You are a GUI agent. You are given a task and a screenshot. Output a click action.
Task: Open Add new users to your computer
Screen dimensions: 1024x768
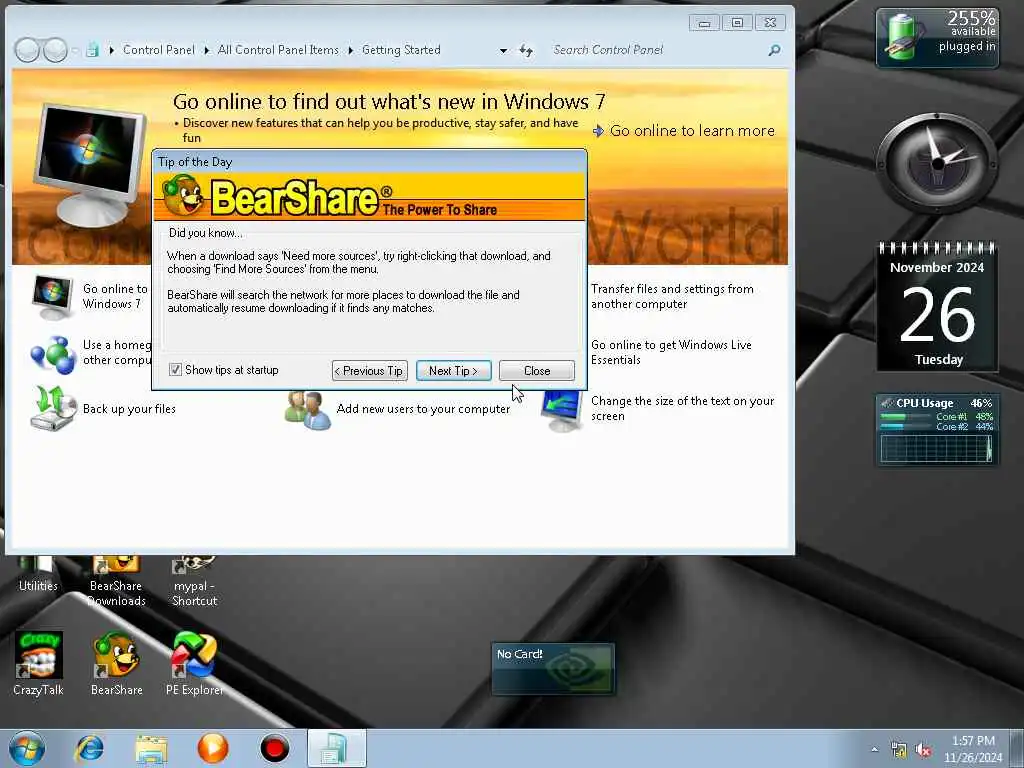tap(423, 409)
